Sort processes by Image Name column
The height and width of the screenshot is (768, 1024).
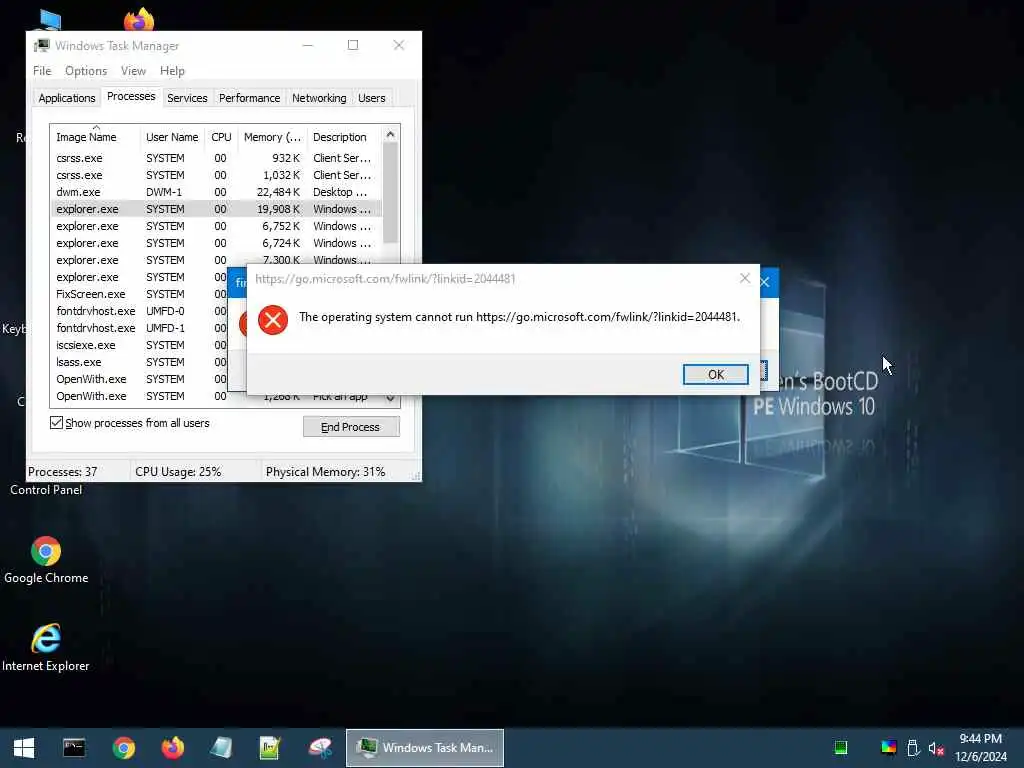(95, 137)
